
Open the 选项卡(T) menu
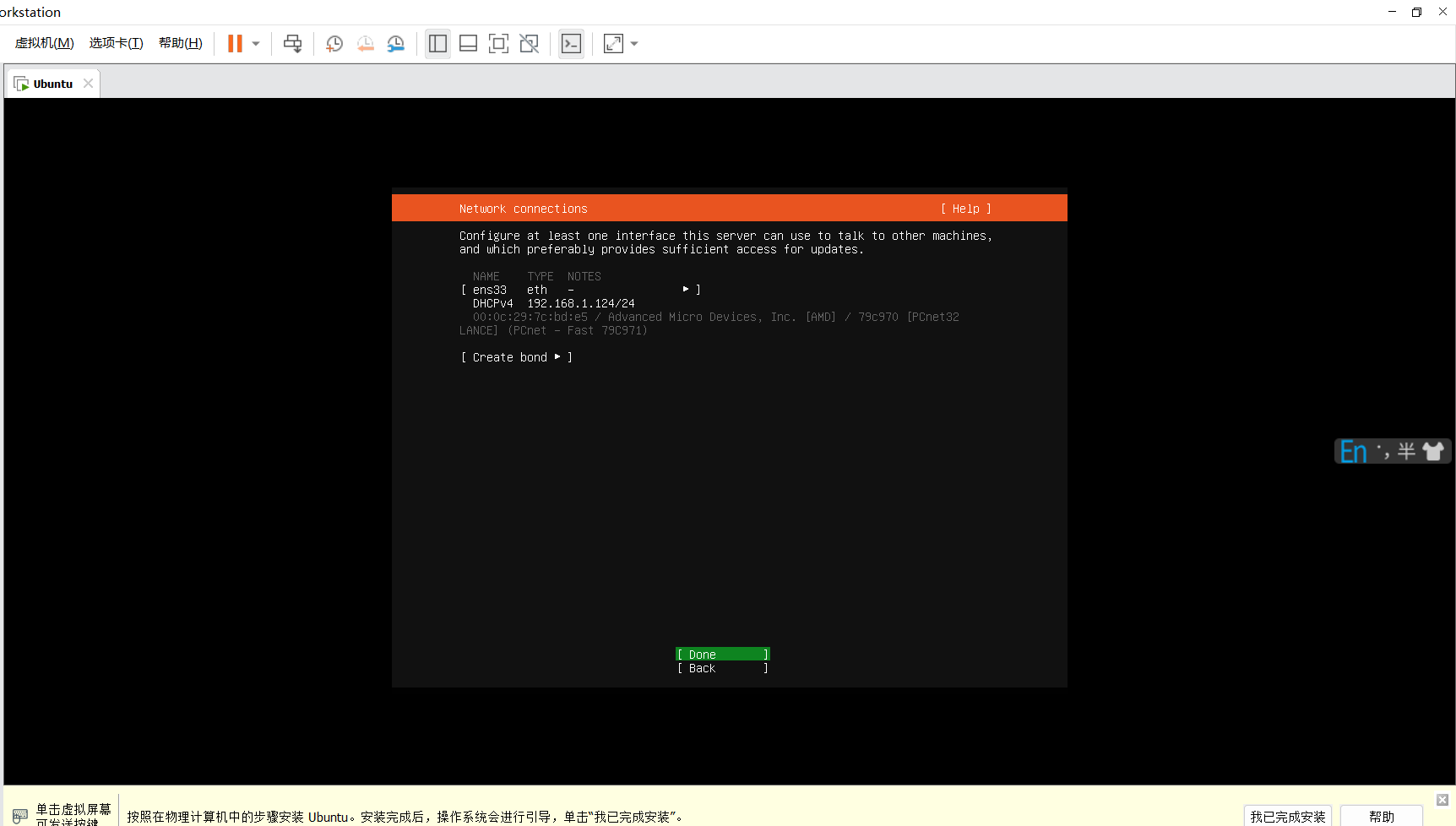(x=116, y=43)
